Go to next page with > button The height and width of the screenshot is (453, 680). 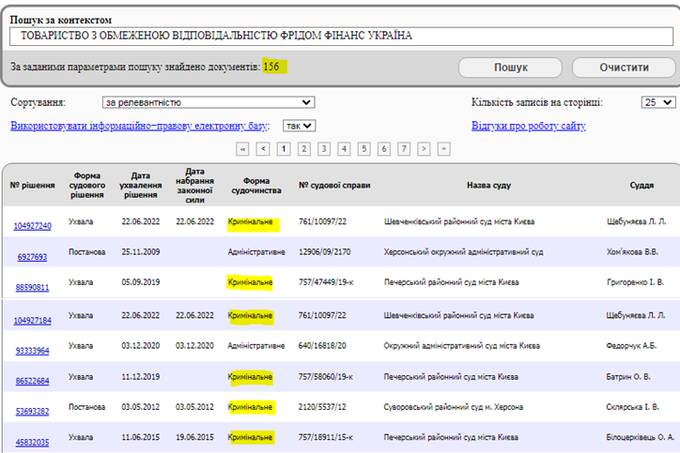pos(424,149)
